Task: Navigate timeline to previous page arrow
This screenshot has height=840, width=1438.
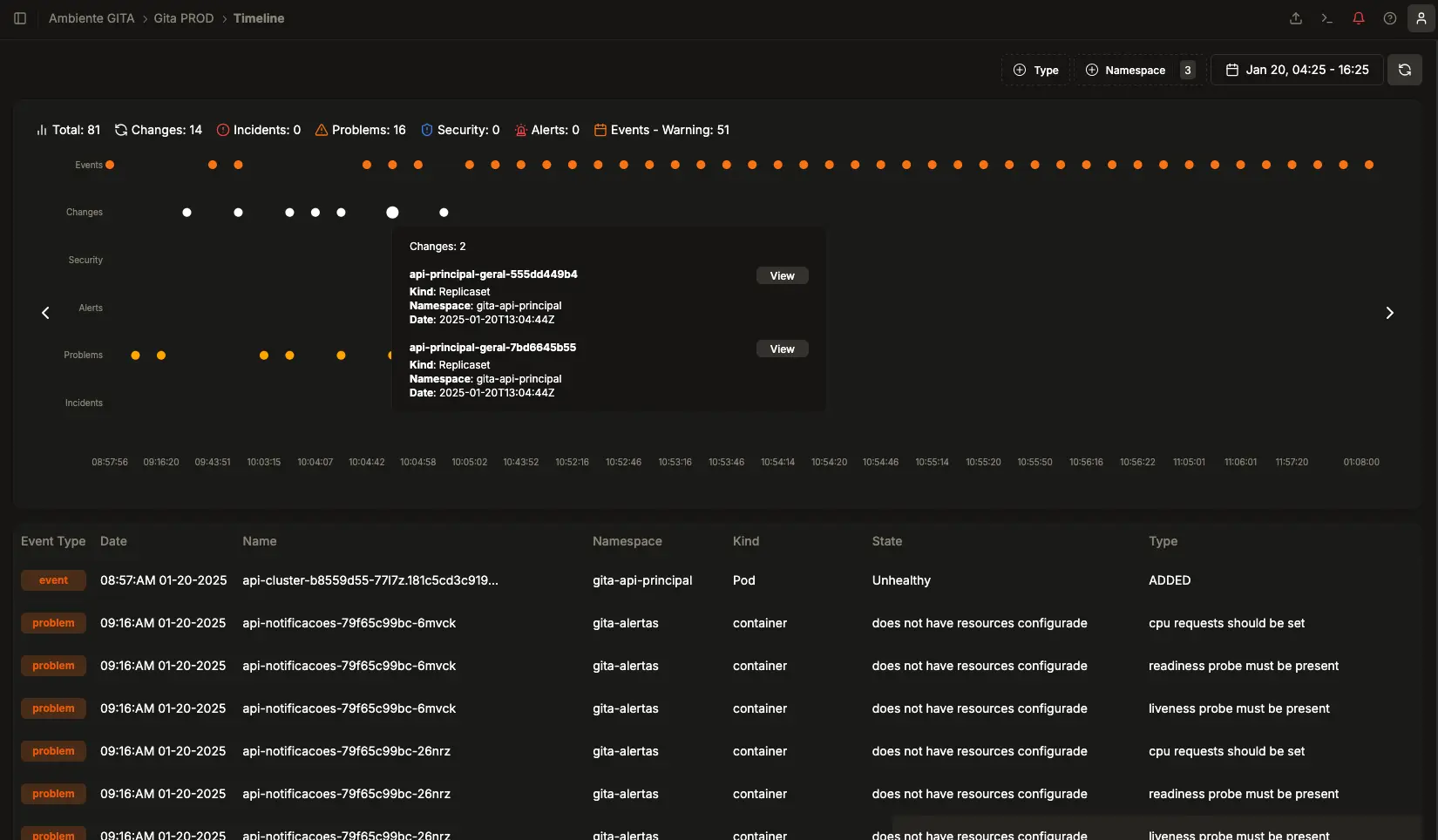Action: click(x=46, y=313)
